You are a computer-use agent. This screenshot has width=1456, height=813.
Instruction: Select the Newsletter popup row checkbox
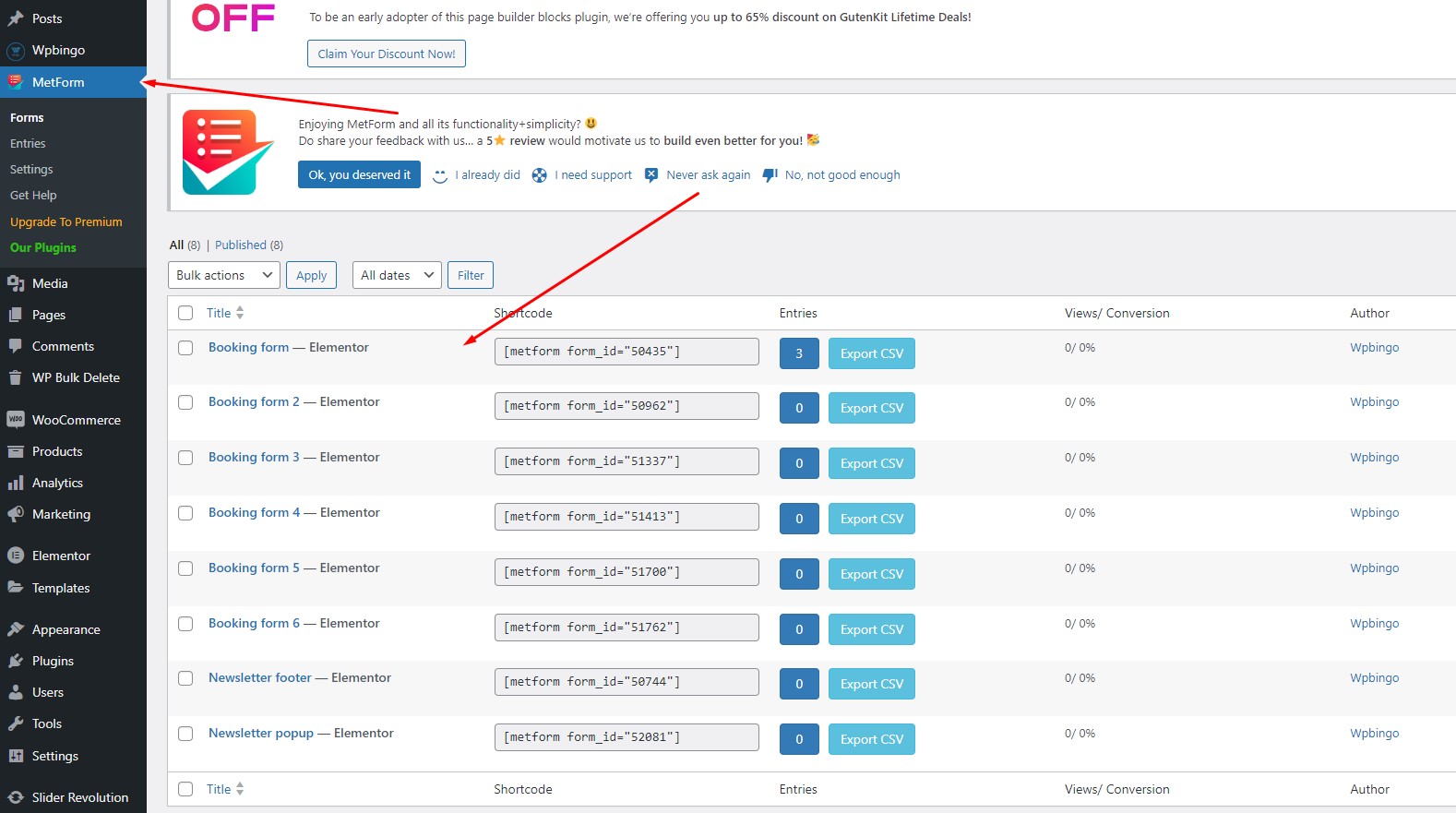(x=185, y=734)
